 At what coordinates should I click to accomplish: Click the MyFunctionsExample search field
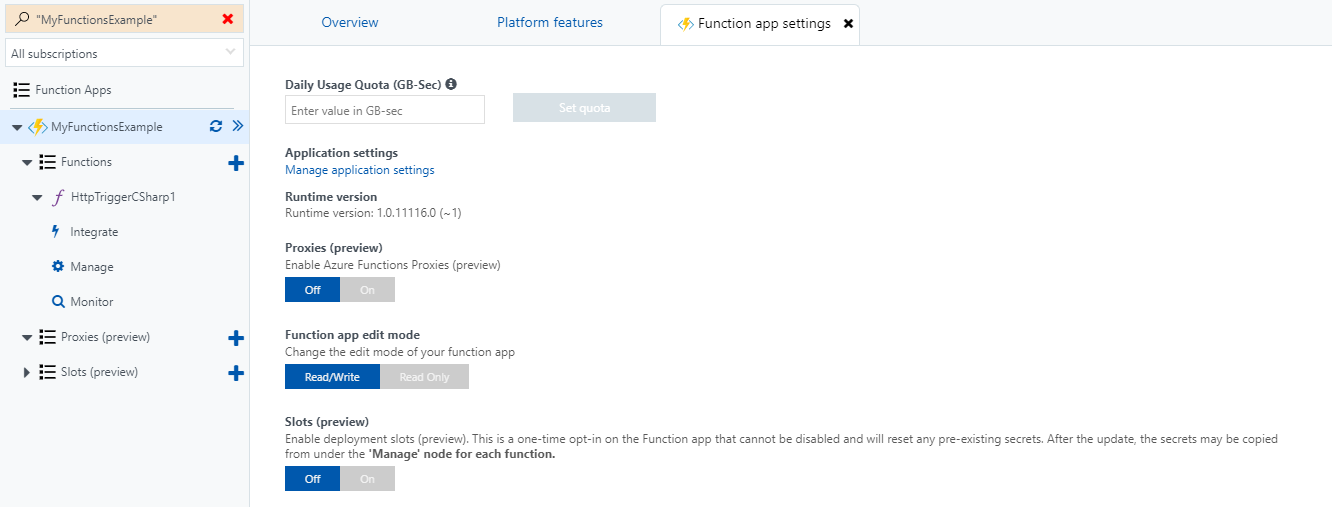point(124,19)
